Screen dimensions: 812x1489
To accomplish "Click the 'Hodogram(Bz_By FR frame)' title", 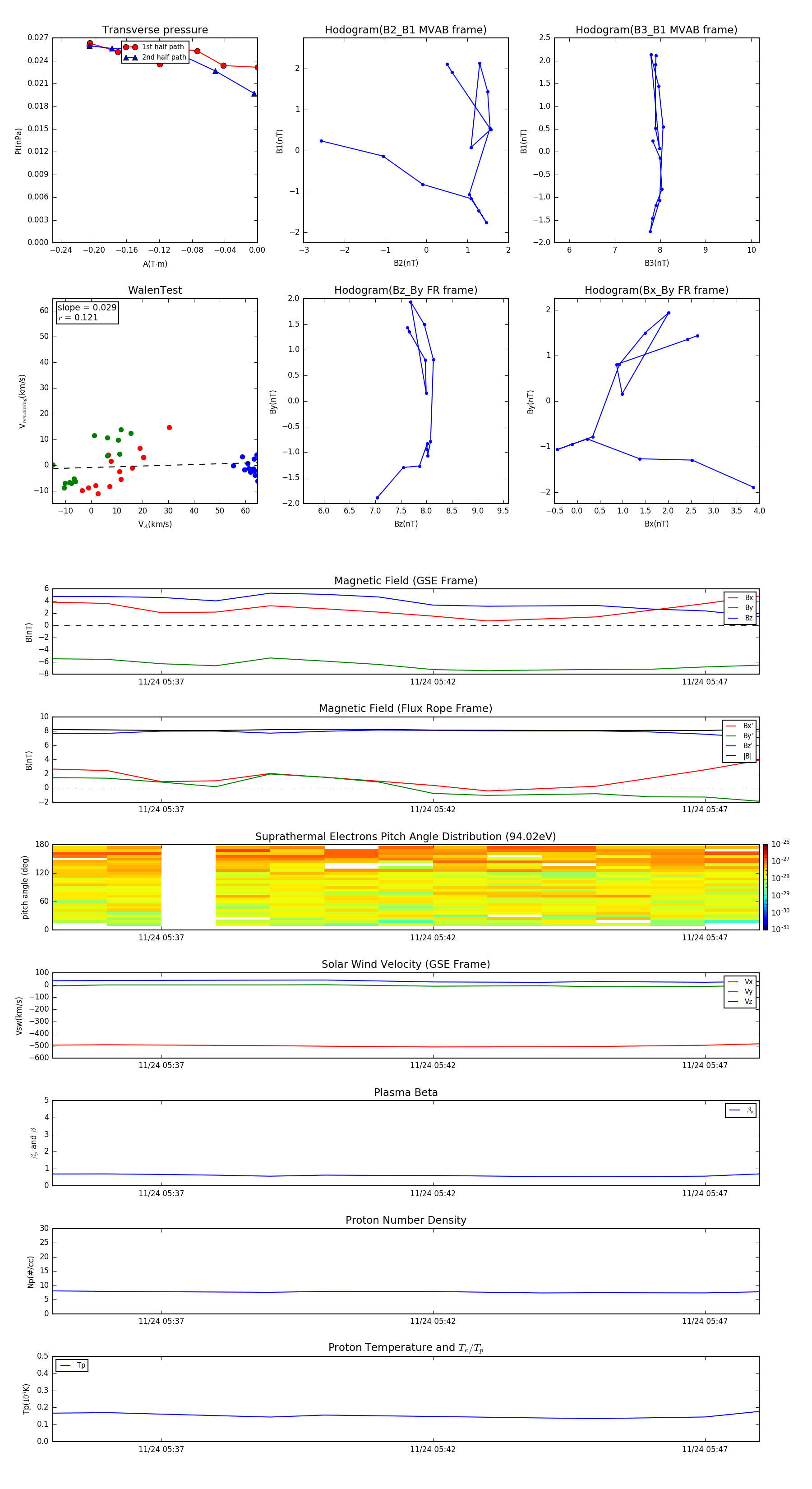I will click(406, 290).
